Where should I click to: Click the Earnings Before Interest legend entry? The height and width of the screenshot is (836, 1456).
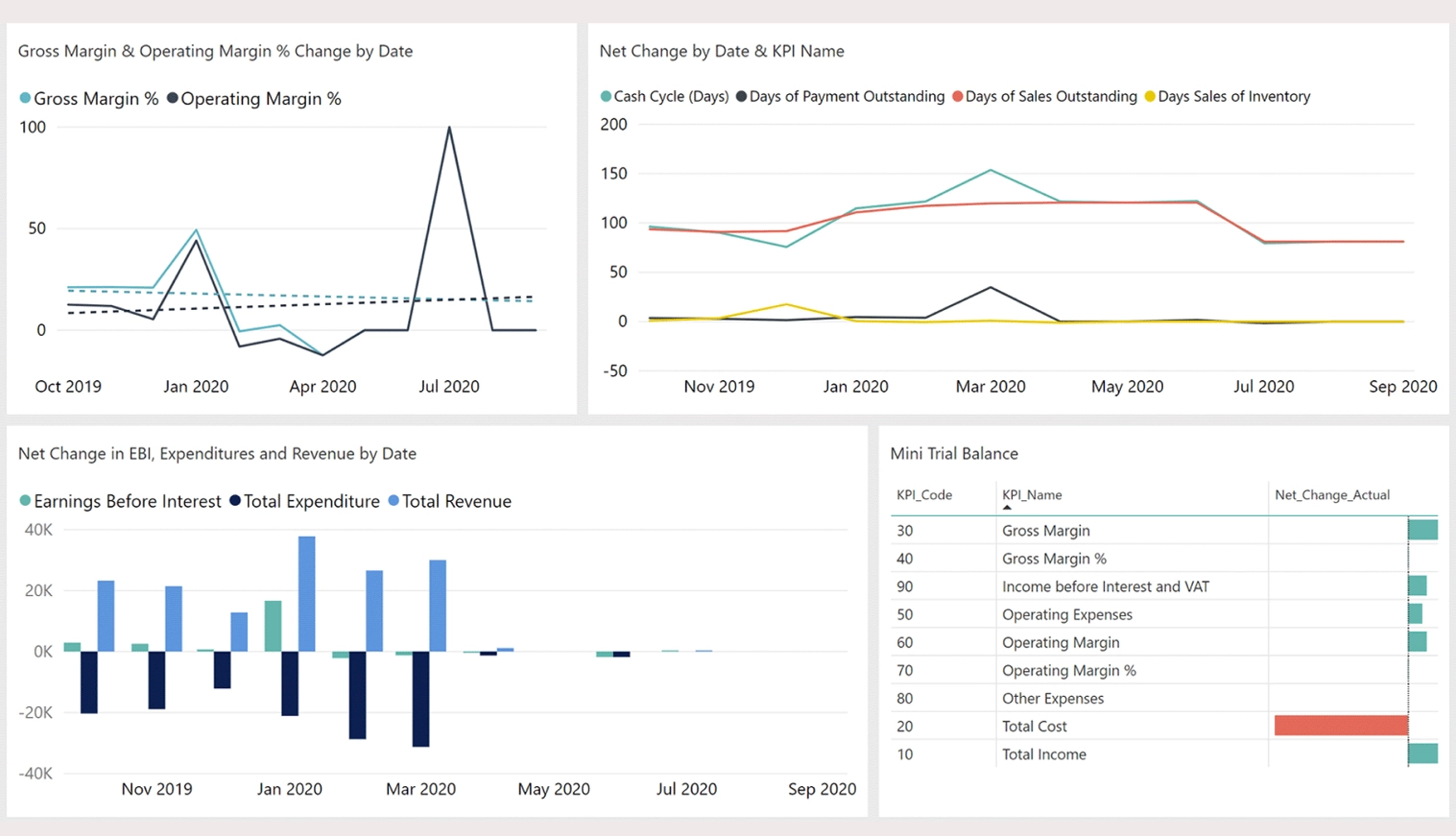[121, 501]
